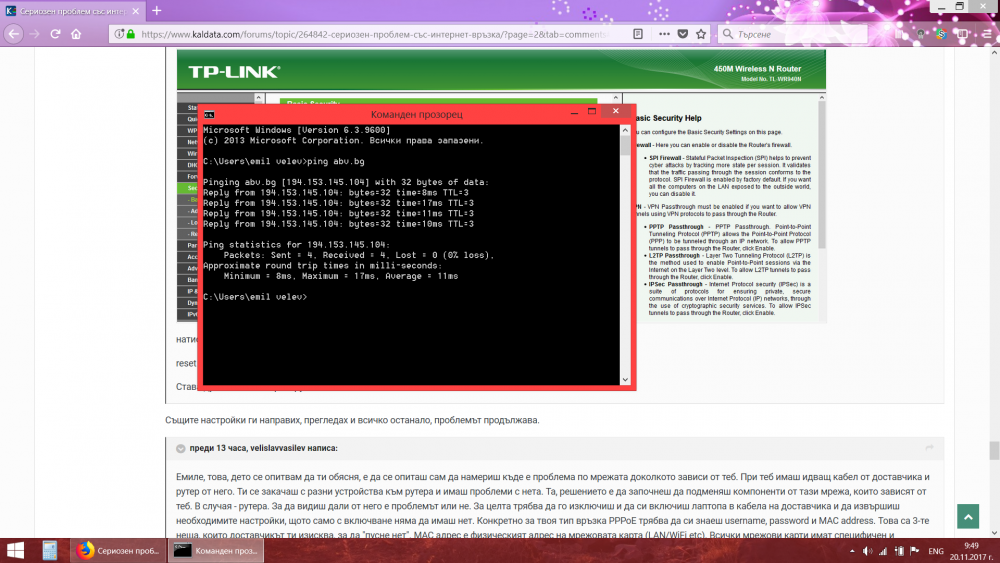Focus the kaldata URL address field
The image size is (1000, 563).
click(x=373, y=34)
